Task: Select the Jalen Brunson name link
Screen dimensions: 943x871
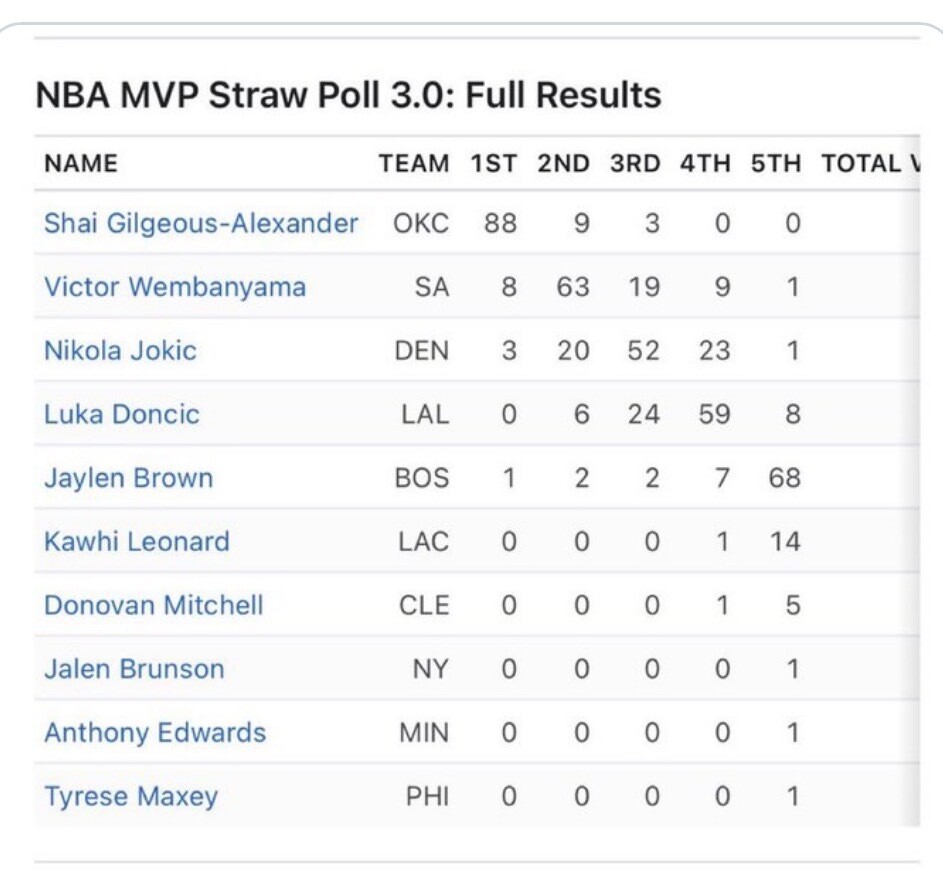Action: tap(134, 669)
